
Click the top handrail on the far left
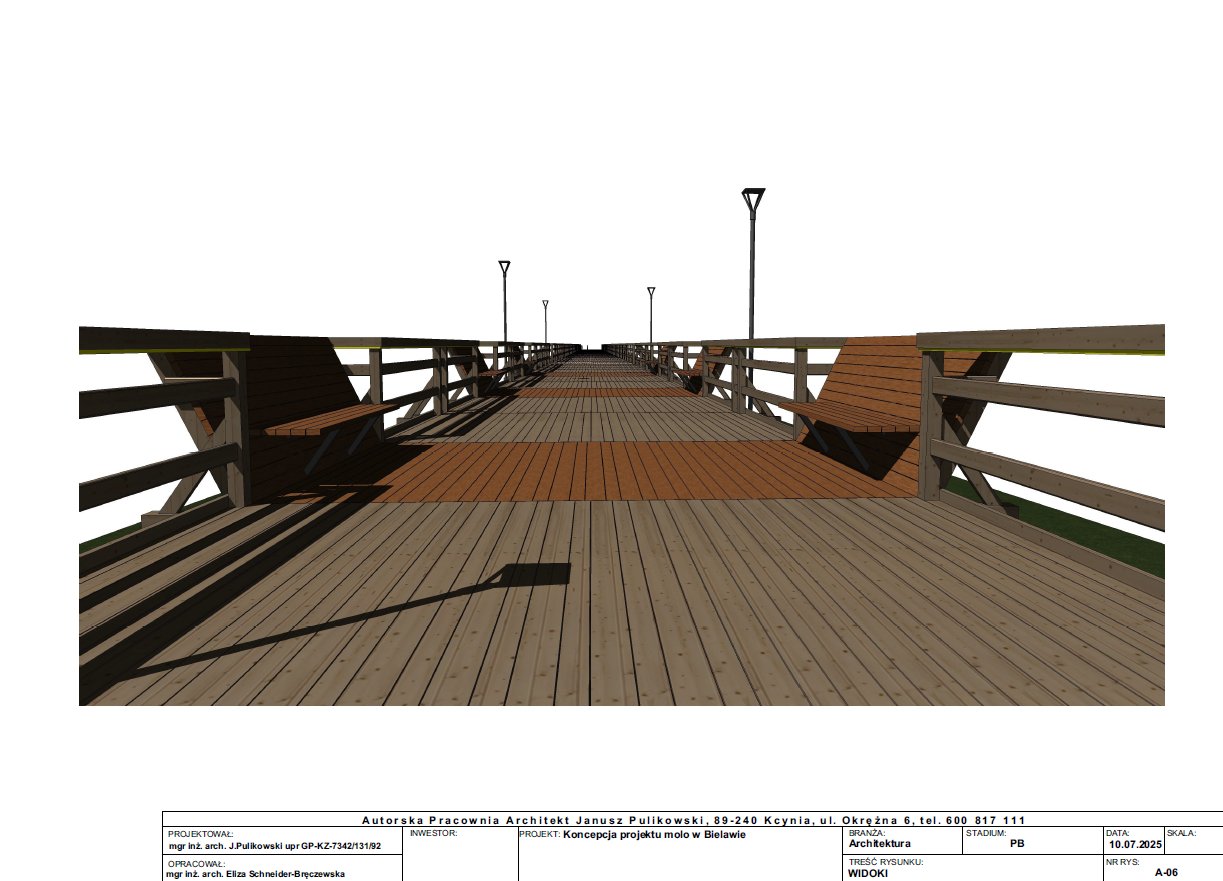pyautogui.click(x=163, y=340)
